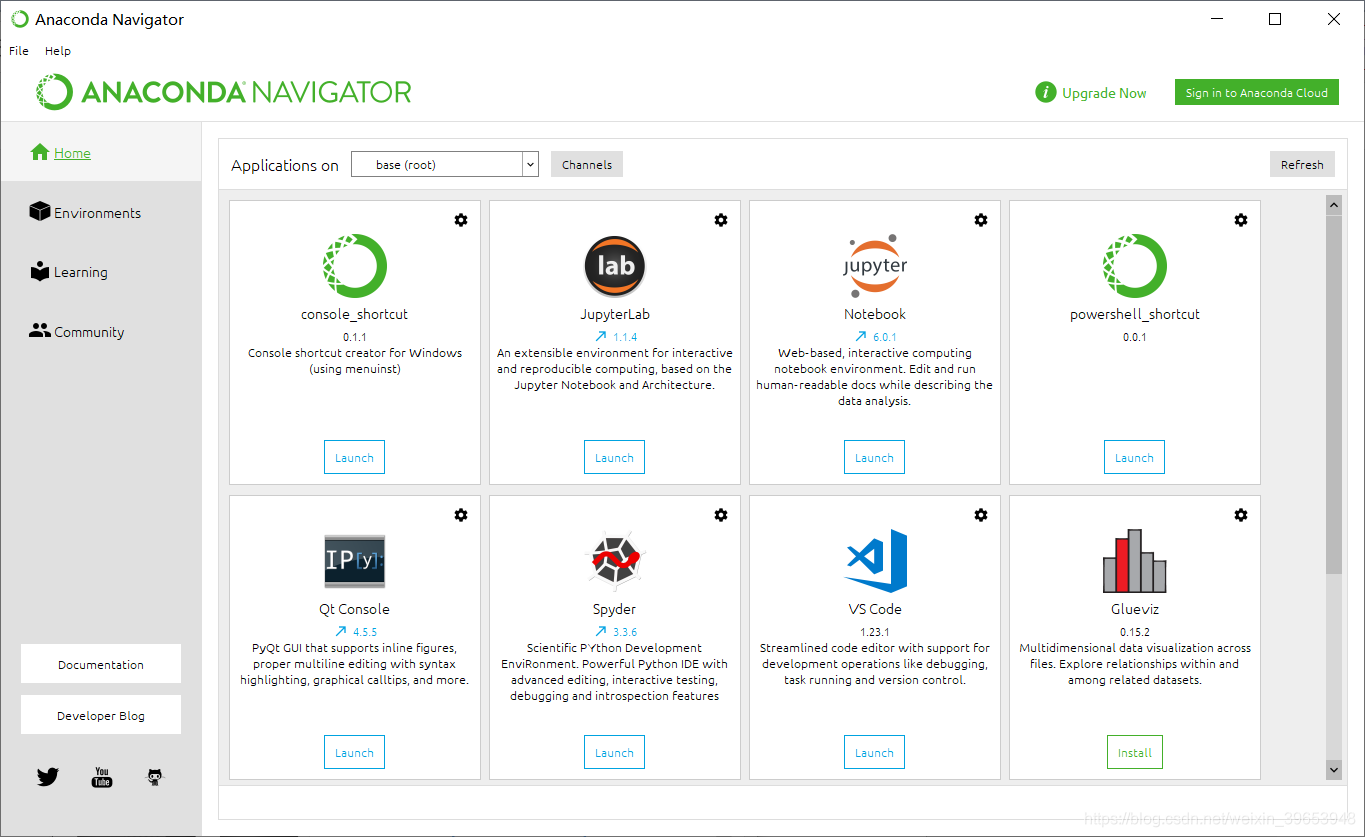The height and width of the screenshot is (837, 1365).
Task: Expand the base (root) environment dropdown
Action: pos(530,164)
